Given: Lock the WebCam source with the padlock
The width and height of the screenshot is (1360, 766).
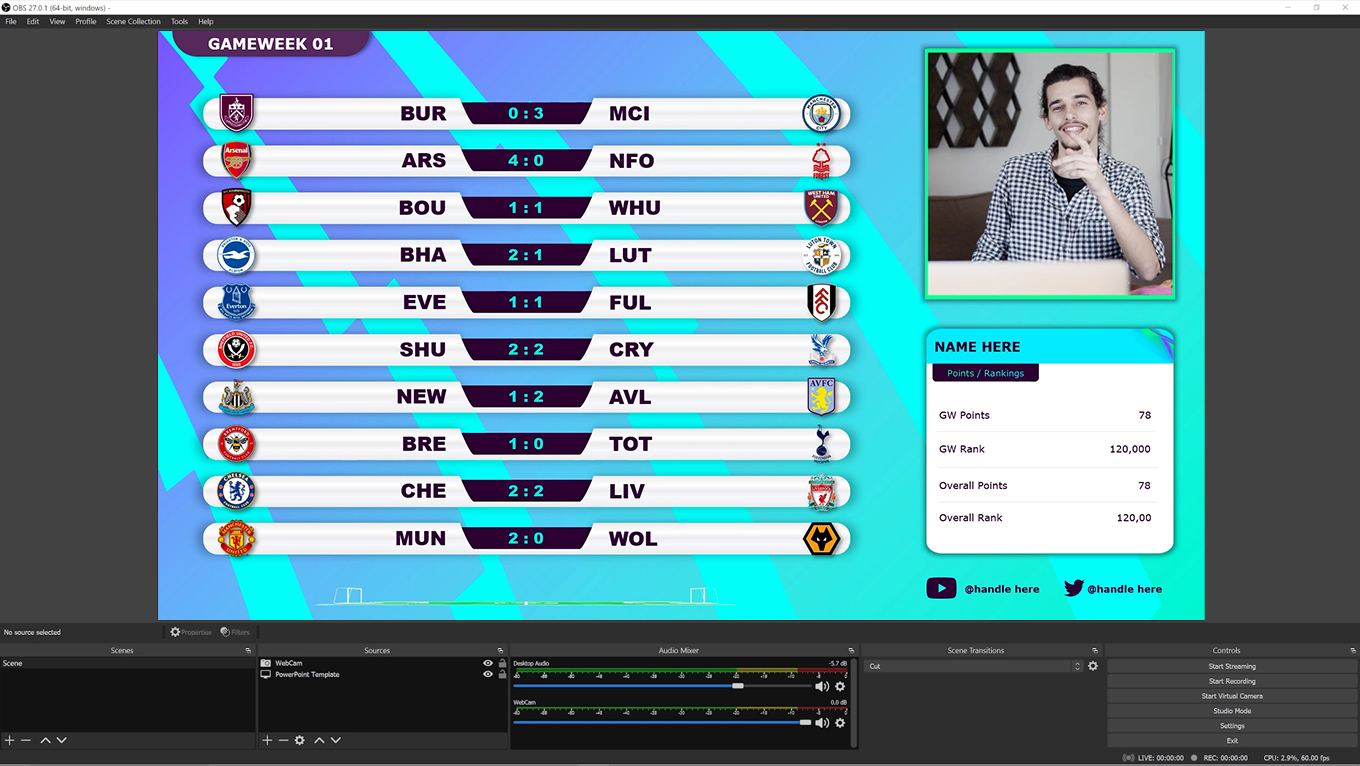Looking at the screenshot, I should pyautogui.click(x=501, y=662).
